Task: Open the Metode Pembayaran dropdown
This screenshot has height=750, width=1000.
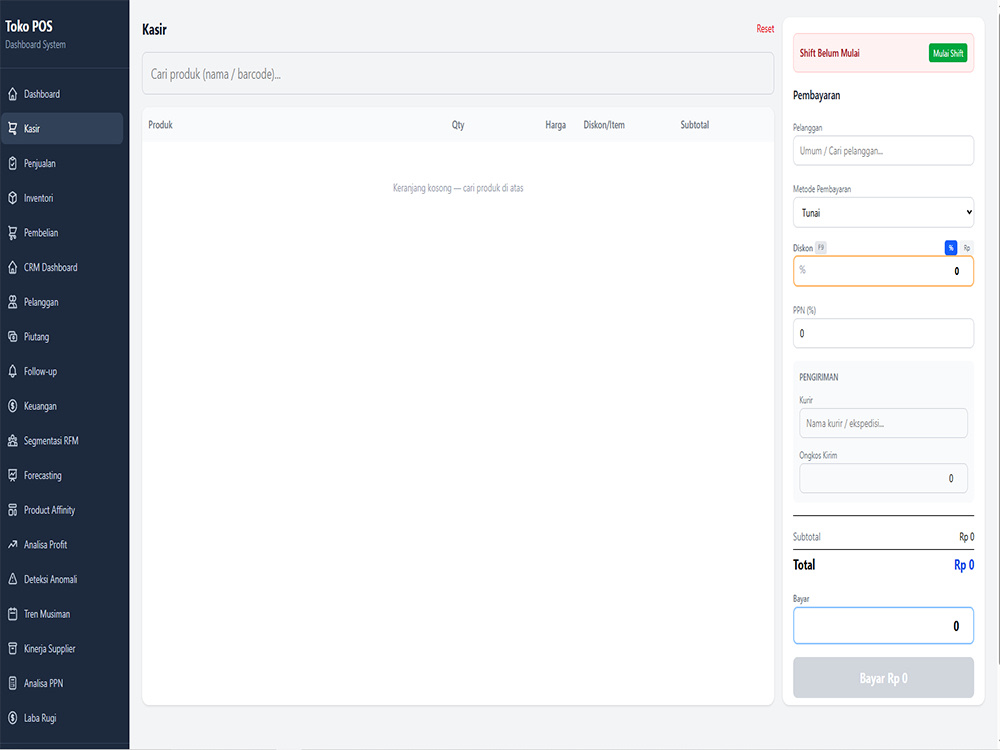Action: pos(883,213)
